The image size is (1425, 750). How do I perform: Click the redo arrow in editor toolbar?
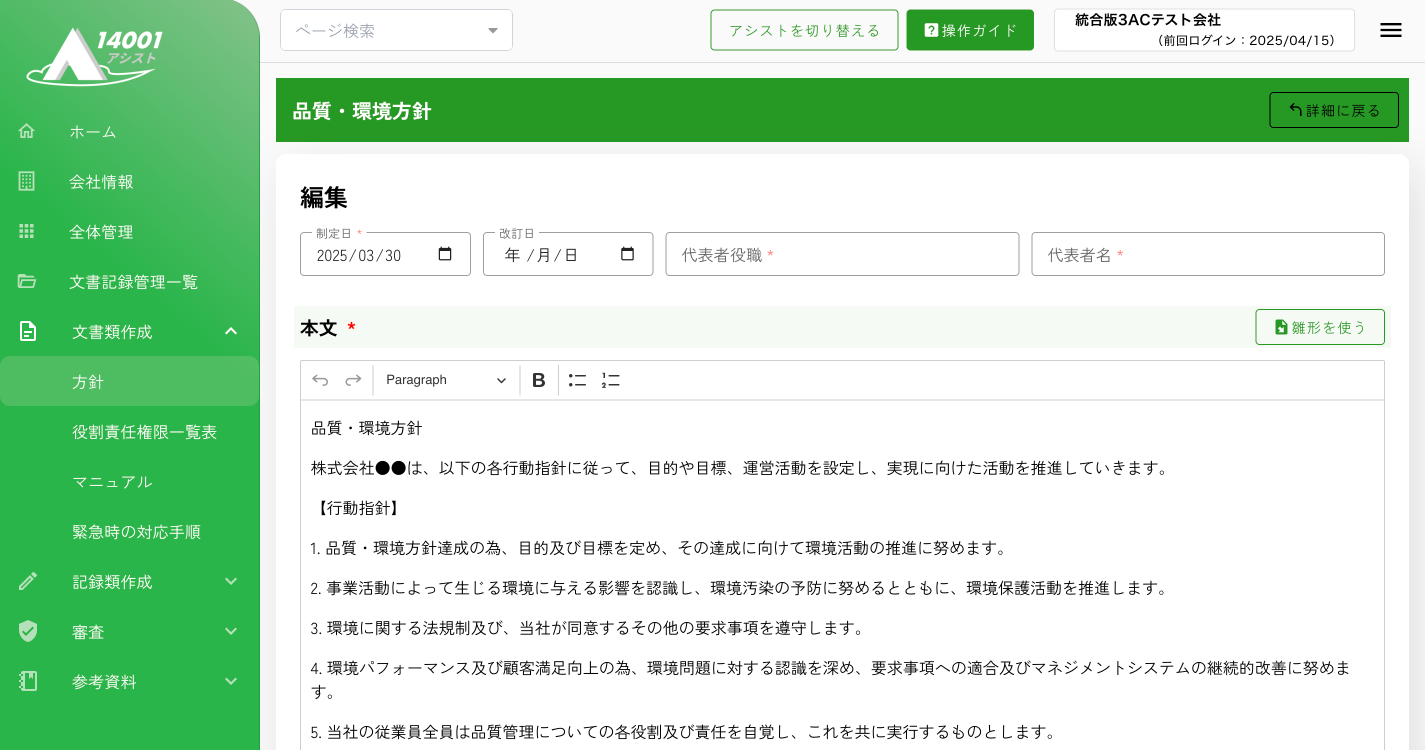[x=353, y=380]
